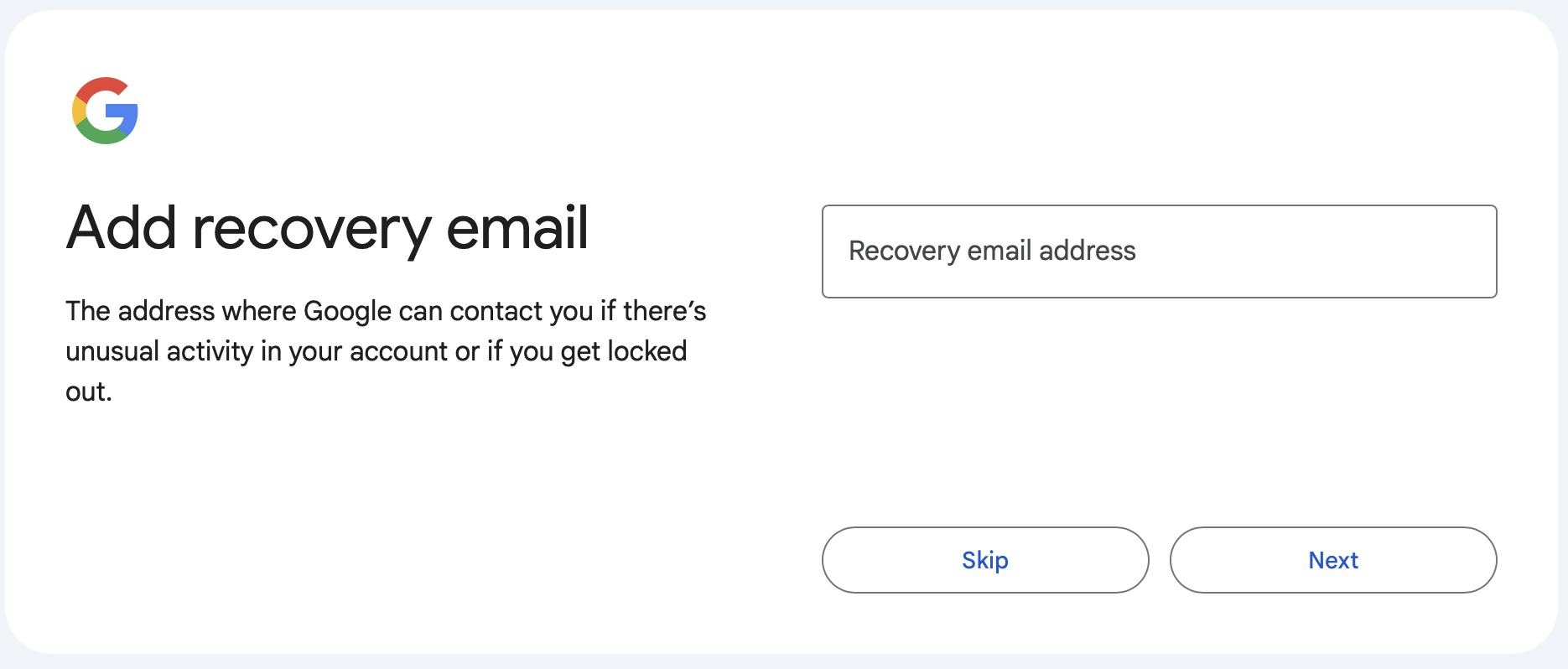Click the "Recovery email address" placeholder text
The image size is (1568, 669).
992,251
